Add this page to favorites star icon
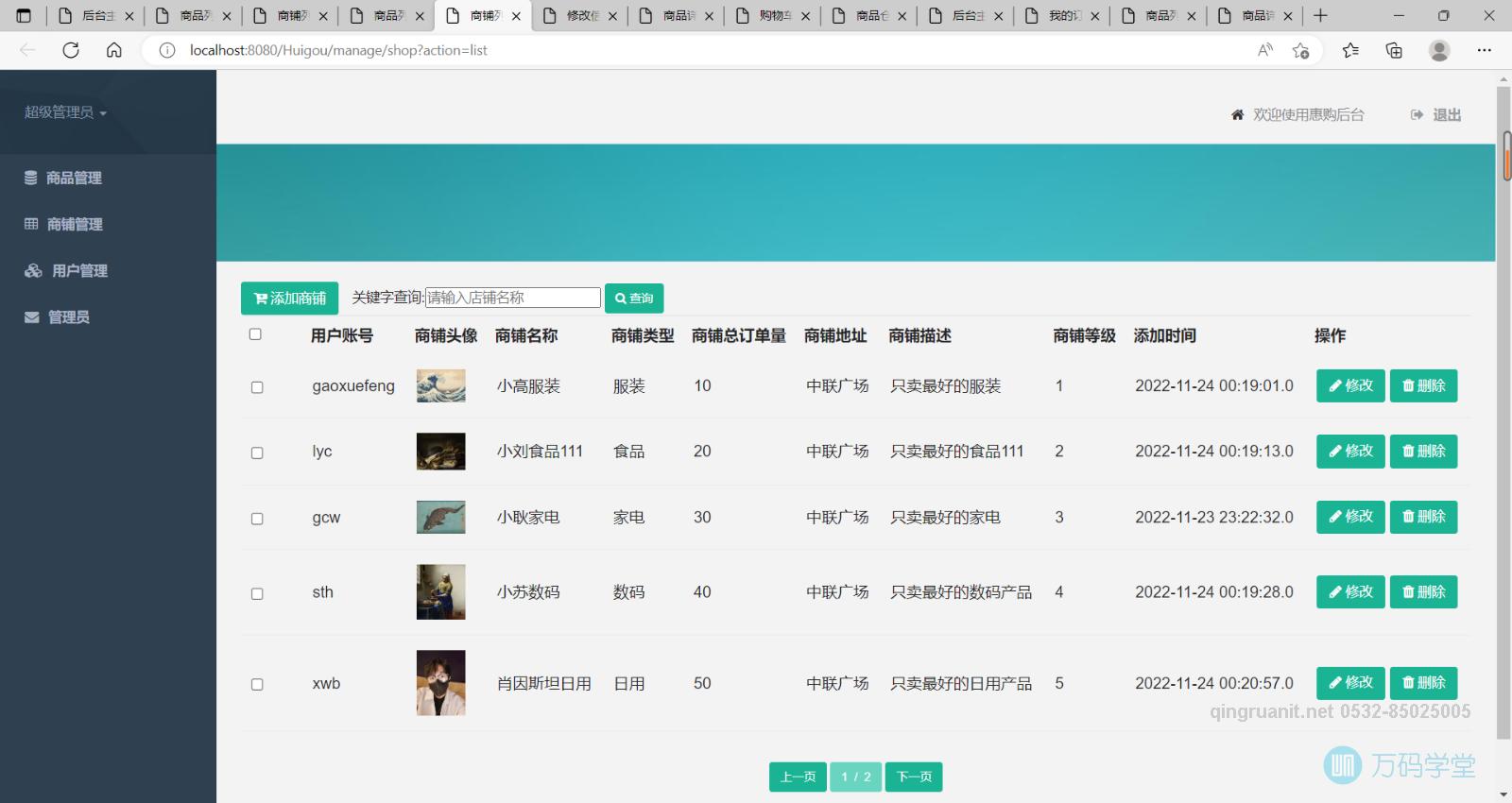Screen dimensions: 1512x803 pos(1301,50)
